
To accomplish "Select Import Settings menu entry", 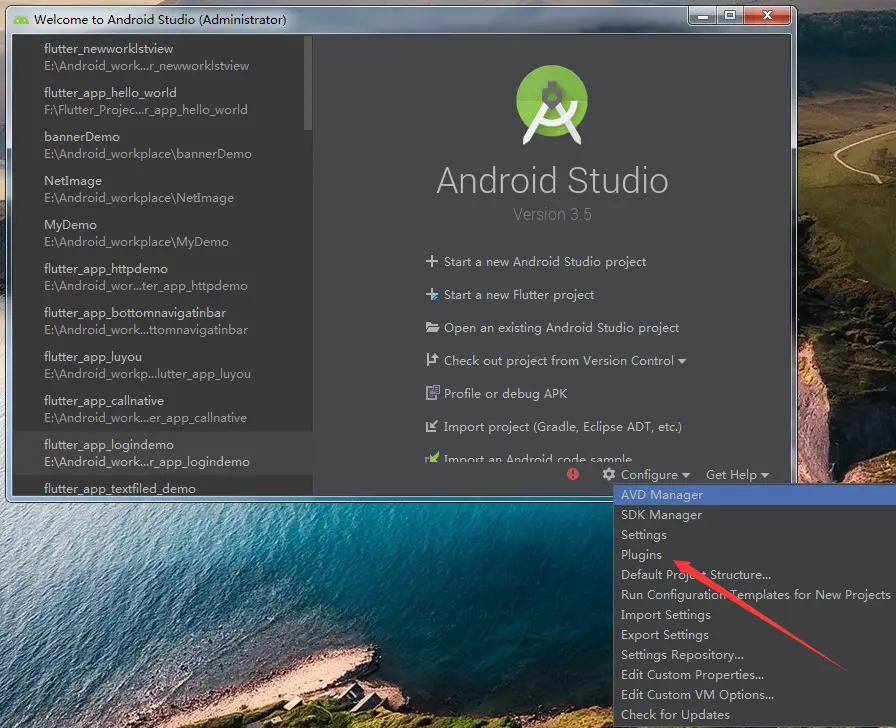I will click(x=754, y=615).
